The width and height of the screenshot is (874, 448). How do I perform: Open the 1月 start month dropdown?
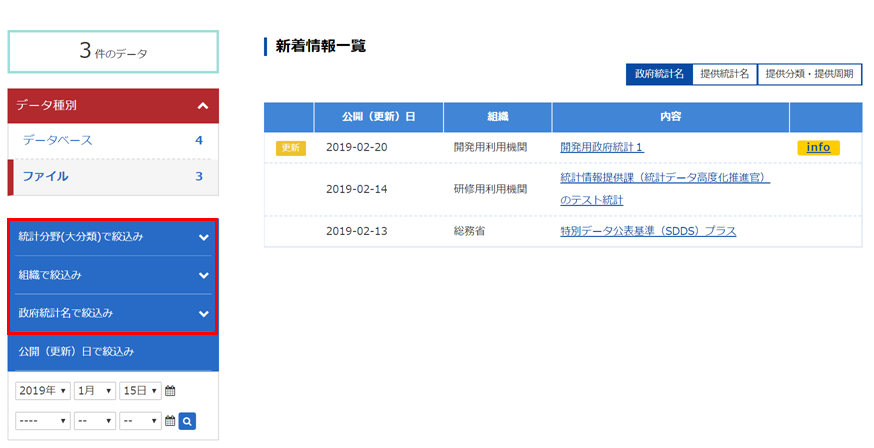95,391
